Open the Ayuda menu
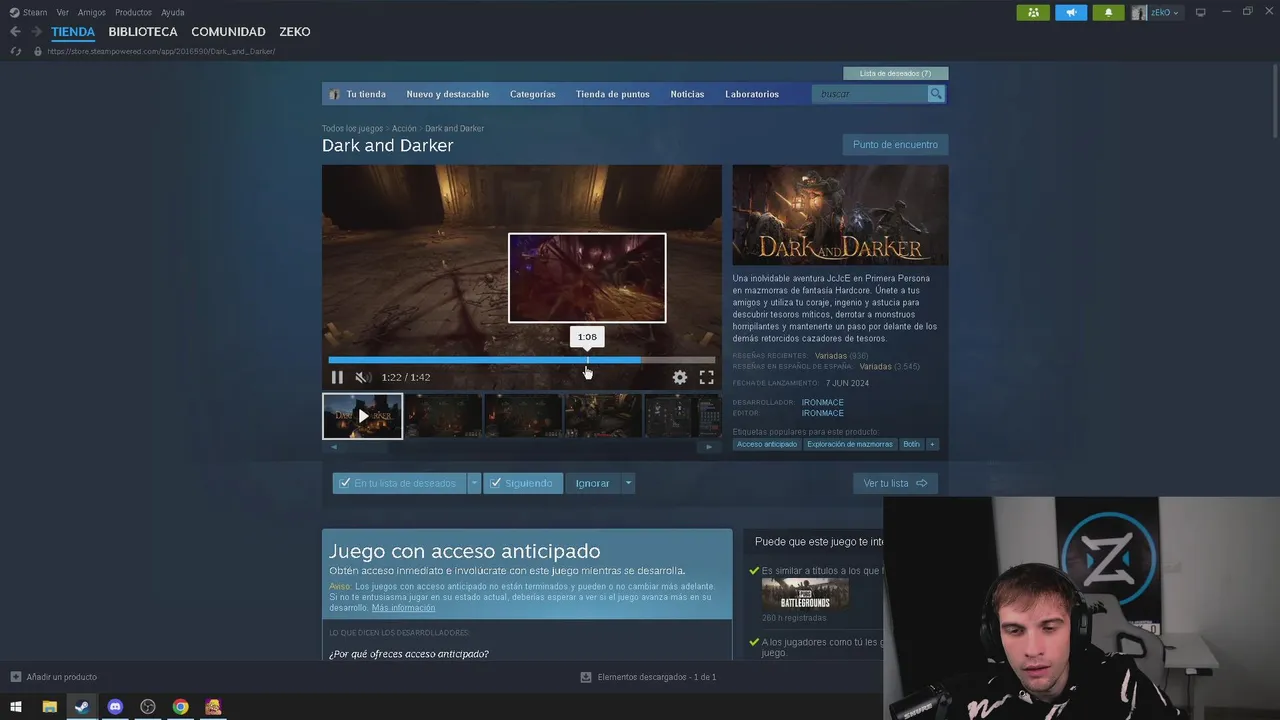The width and height of the screenshot is (1280, 720). [x=173, y=12]
